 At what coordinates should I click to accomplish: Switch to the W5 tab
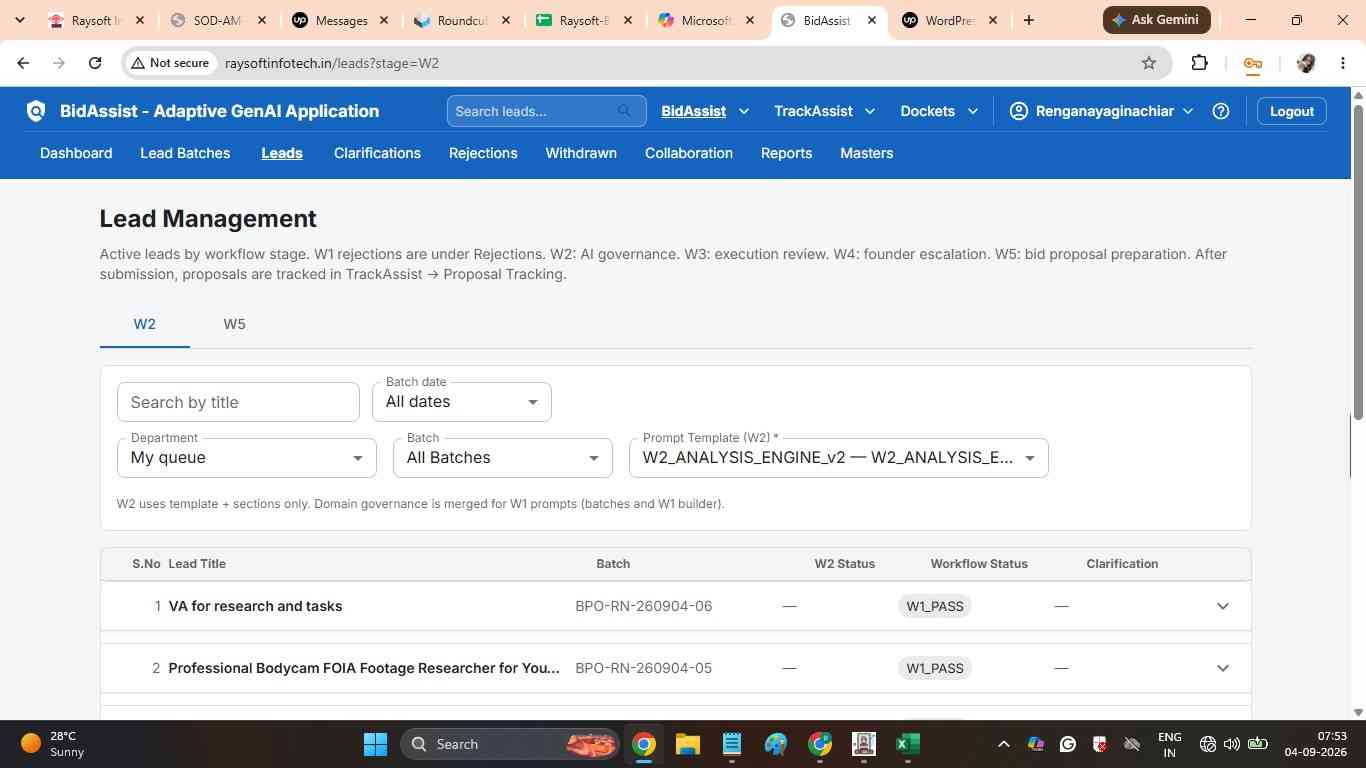tap(234, 324)
